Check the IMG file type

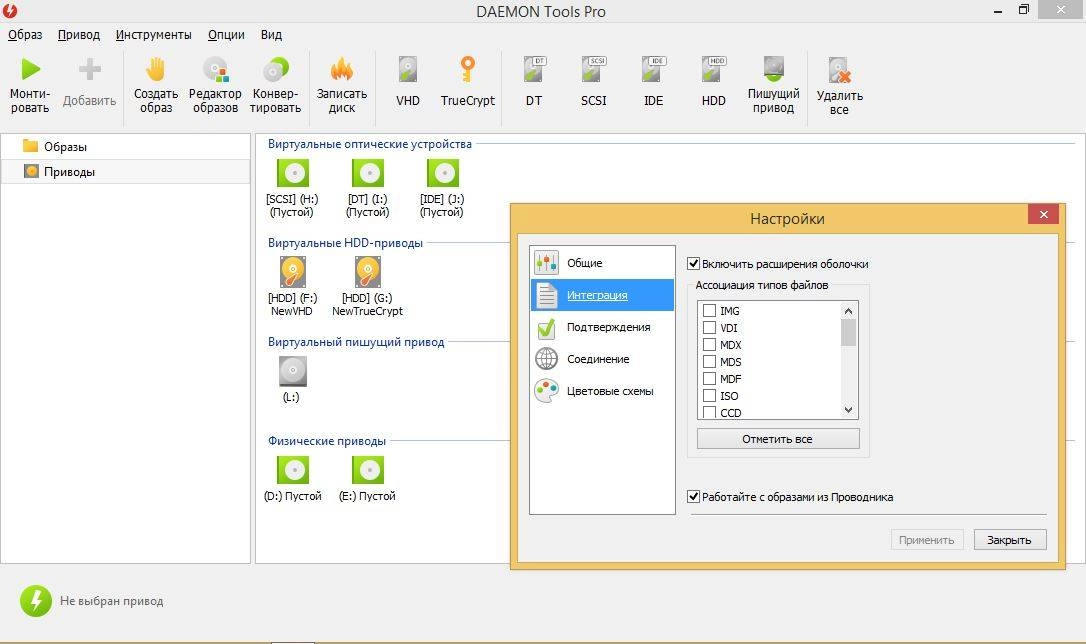coord(709,310)
